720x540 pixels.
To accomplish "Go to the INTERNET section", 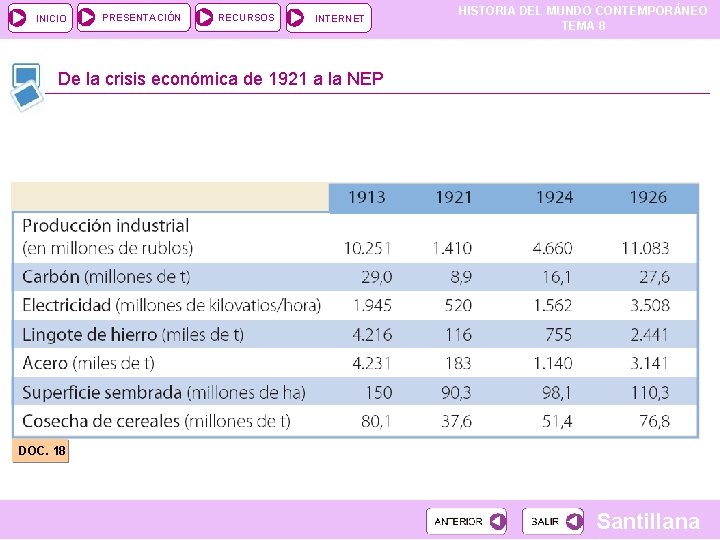I will (328, 18).
